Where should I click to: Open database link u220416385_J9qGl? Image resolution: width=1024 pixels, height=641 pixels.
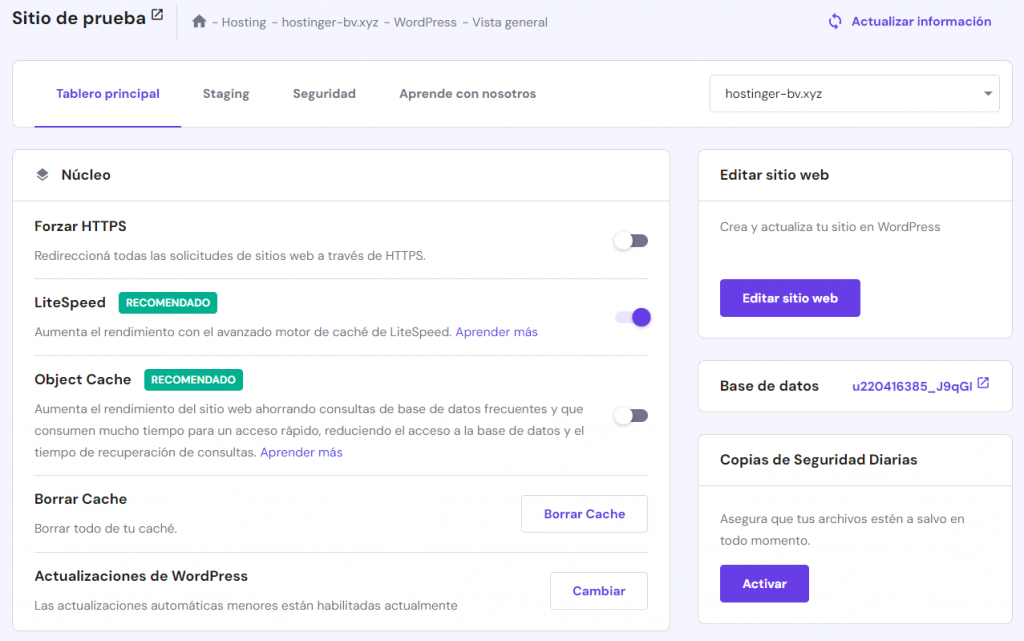pyautogui.click(x=912, y=386)
